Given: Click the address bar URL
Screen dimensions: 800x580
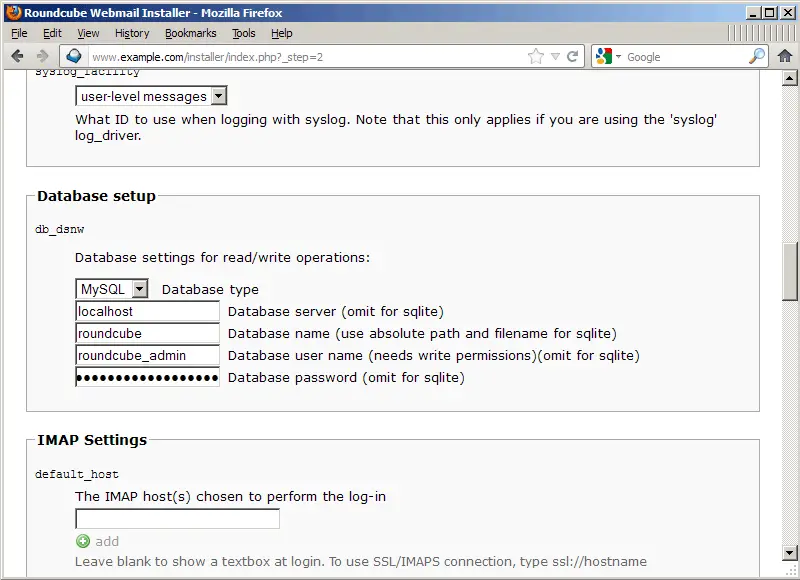Looking at the screenshot, I should pos(207,57).
